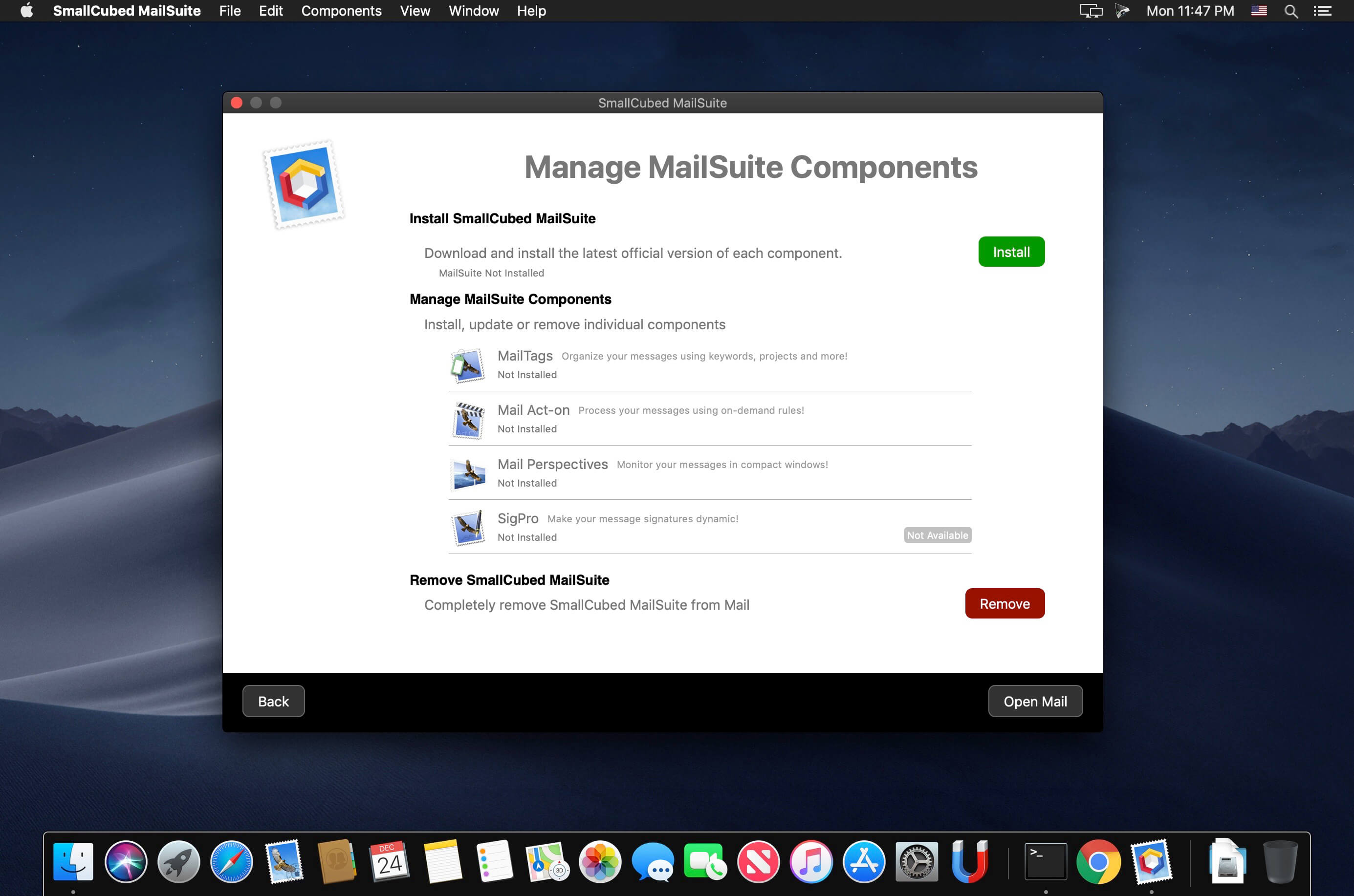Click the SigPro row title
1354x896 pixels.
point(518,518)
